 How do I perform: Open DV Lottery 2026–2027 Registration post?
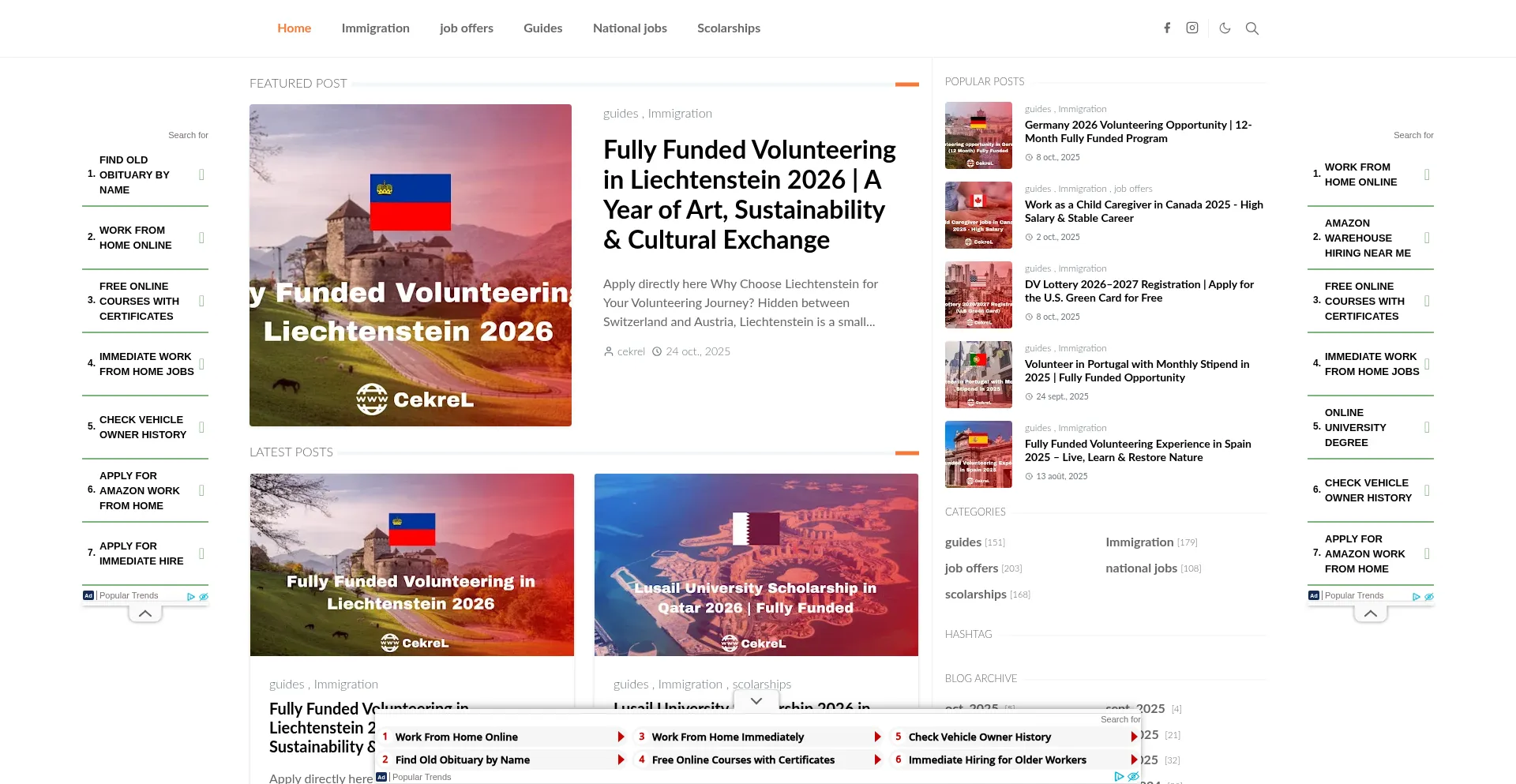[1139, 291]
